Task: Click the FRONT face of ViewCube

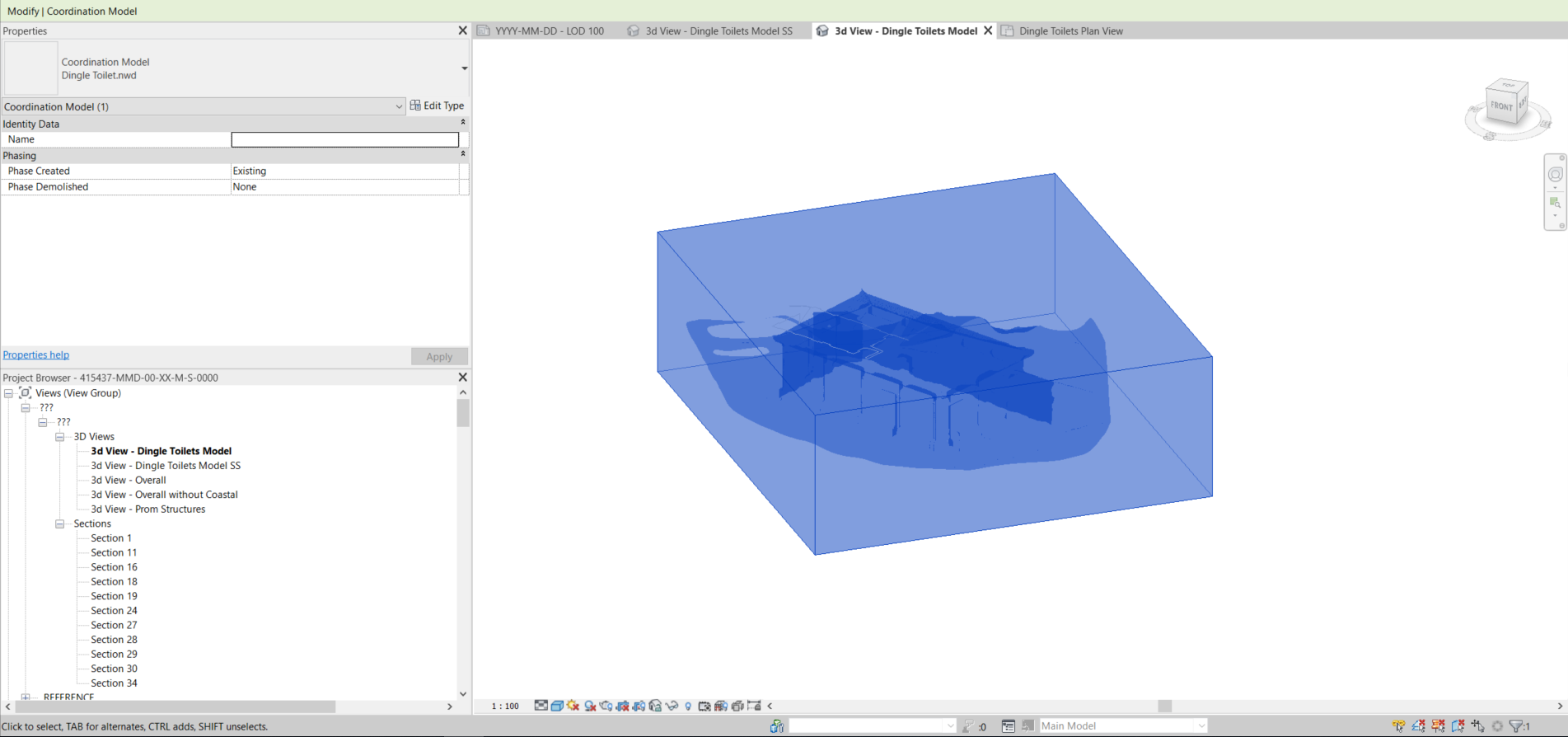Action: click(x=1501, y=106)
